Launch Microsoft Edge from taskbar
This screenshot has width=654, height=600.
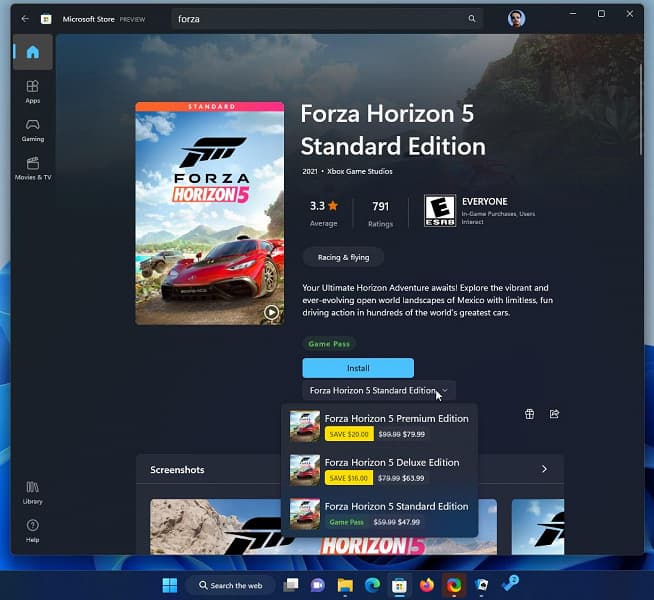pos(372,585)
